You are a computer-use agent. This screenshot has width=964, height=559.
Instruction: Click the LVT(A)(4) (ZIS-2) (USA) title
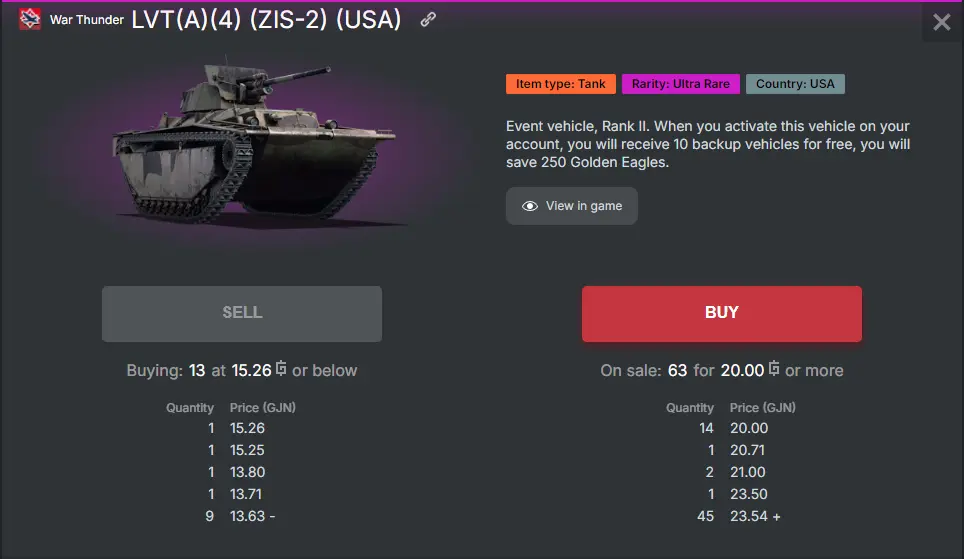(x=266, y=20)
